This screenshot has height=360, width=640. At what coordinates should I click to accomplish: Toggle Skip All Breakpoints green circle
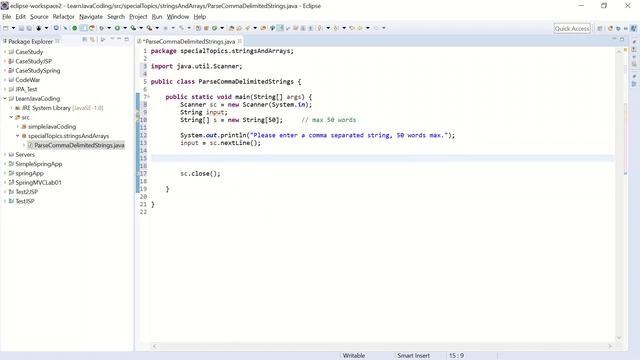pos(74,28)
